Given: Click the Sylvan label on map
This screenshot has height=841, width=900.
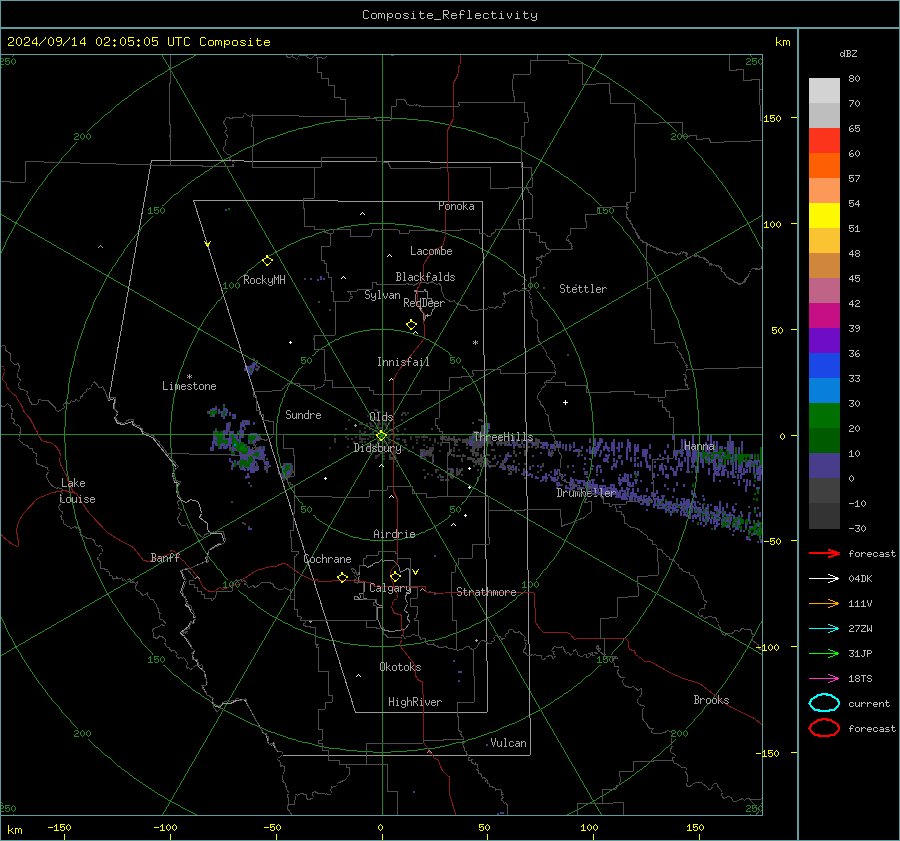Looking at the screenshot, I should pos(382,295).
